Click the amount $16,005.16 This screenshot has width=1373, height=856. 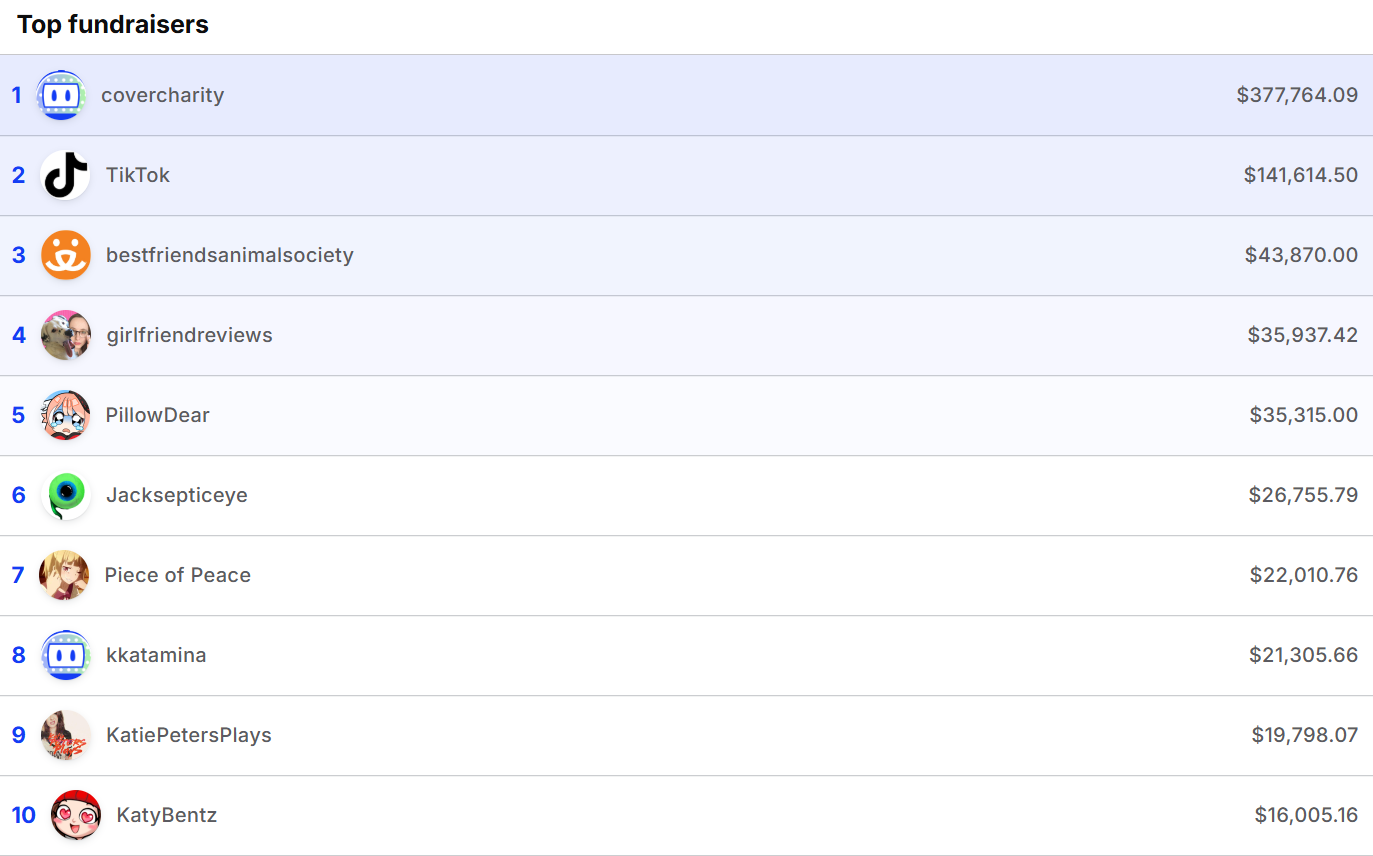pyautogui.click(x=1306, y=815)
